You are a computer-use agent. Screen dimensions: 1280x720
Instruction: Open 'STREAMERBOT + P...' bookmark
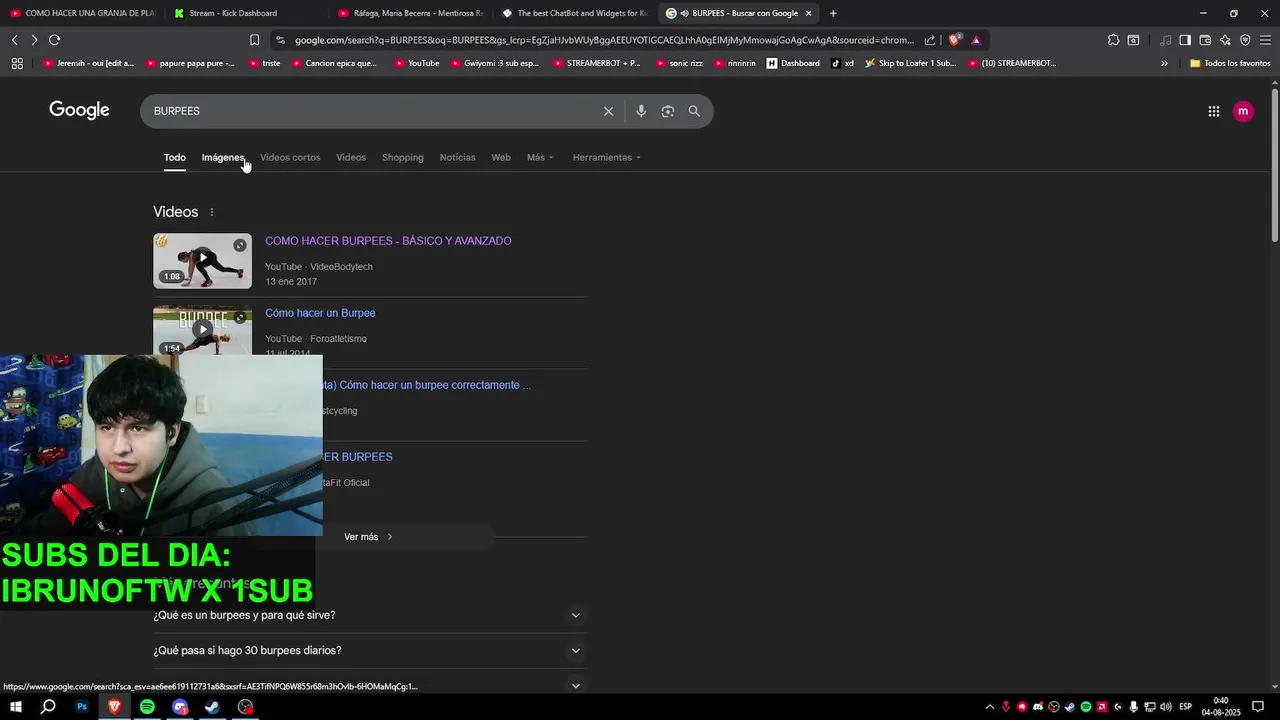click(596, 63)
